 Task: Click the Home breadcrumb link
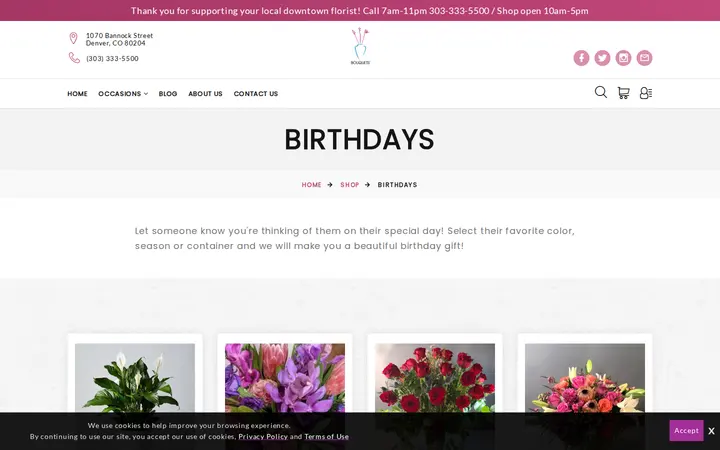311,185
